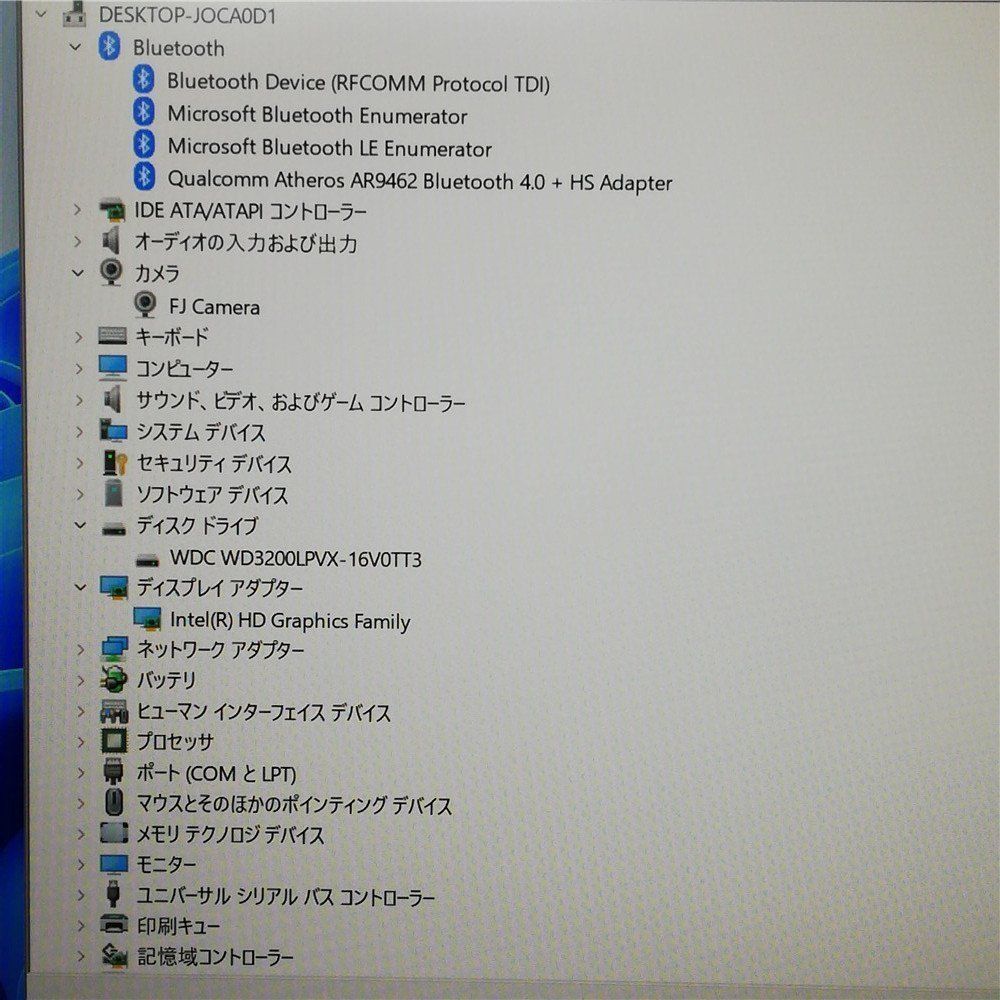
Task: Expand IDE ATA/ATAPI コントローラー
Action: 78,209
